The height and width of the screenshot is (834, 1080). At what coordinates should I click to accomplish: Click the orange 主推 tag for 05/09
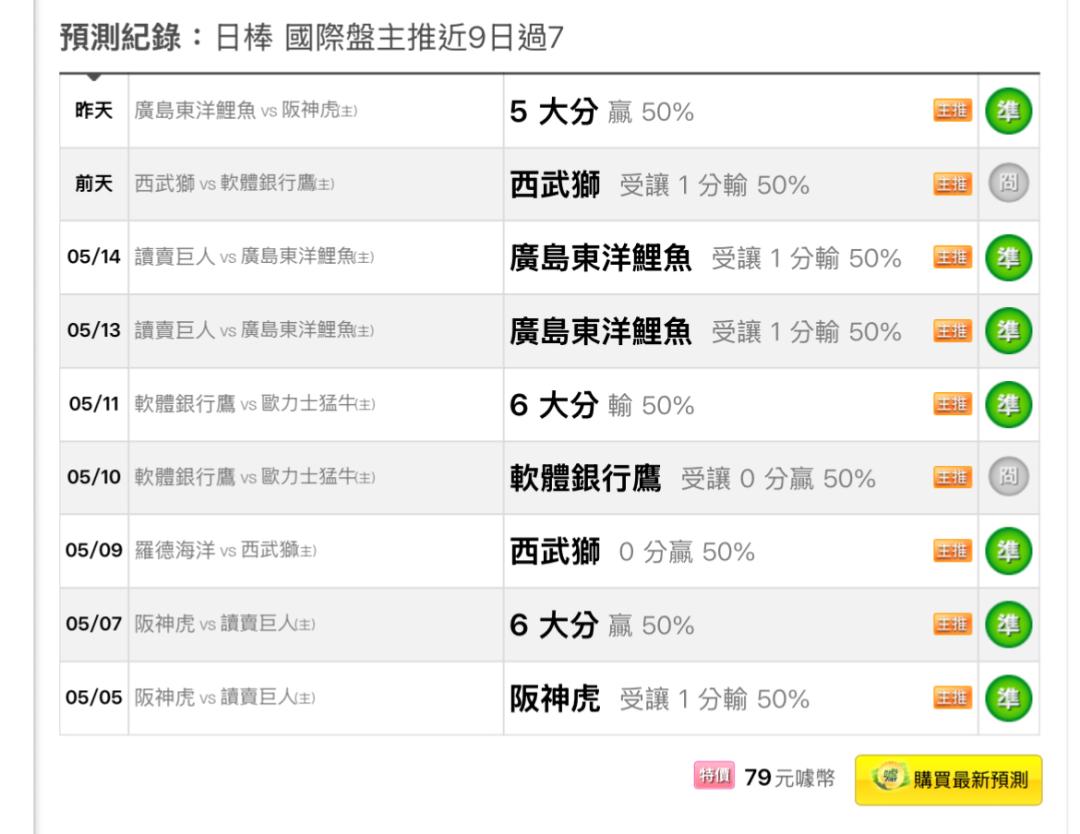(x=952, y=551)
